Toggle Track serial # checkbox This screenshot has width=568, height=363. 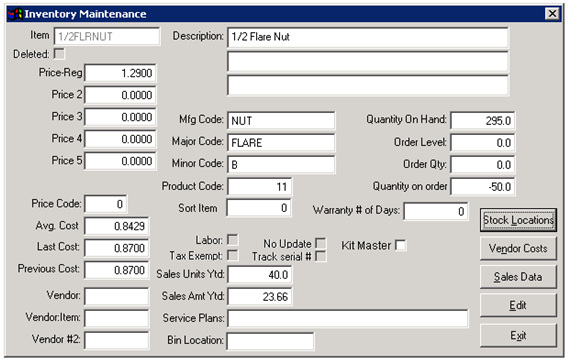tap(321, 256)
